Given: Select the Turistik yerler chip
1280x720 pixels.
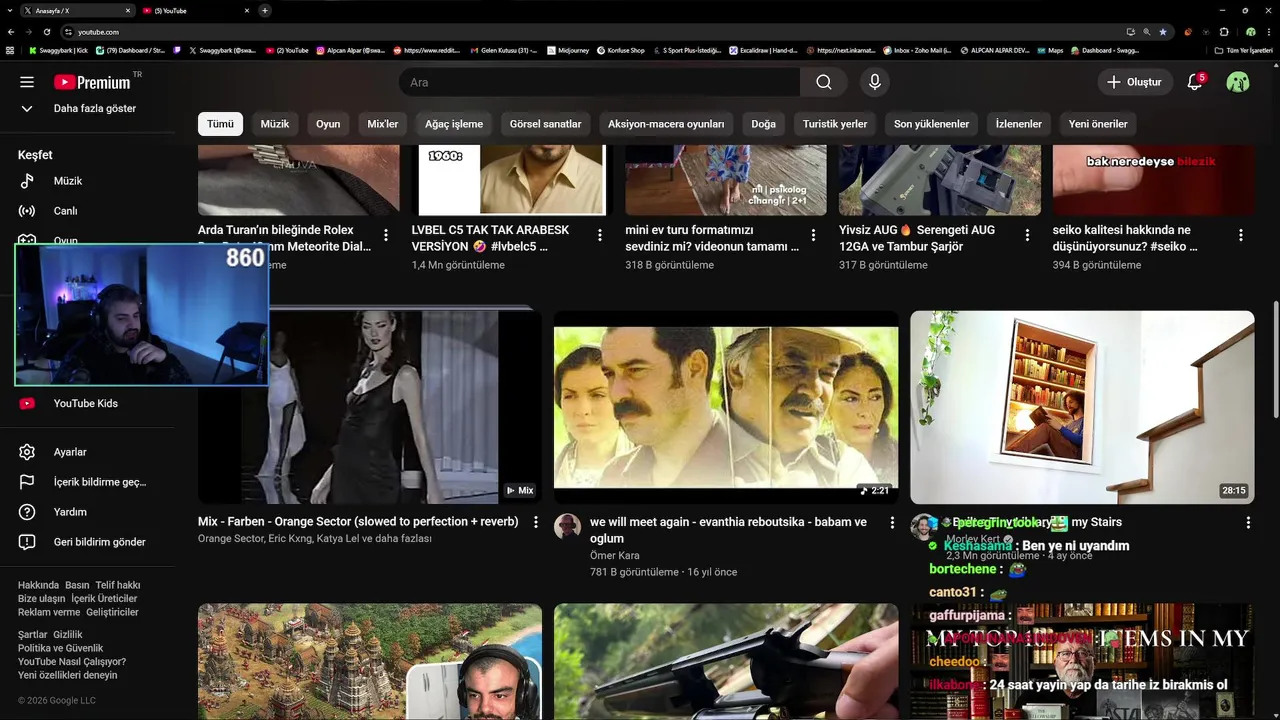Looking at the screenshot, I should click(x=835, y=124).
